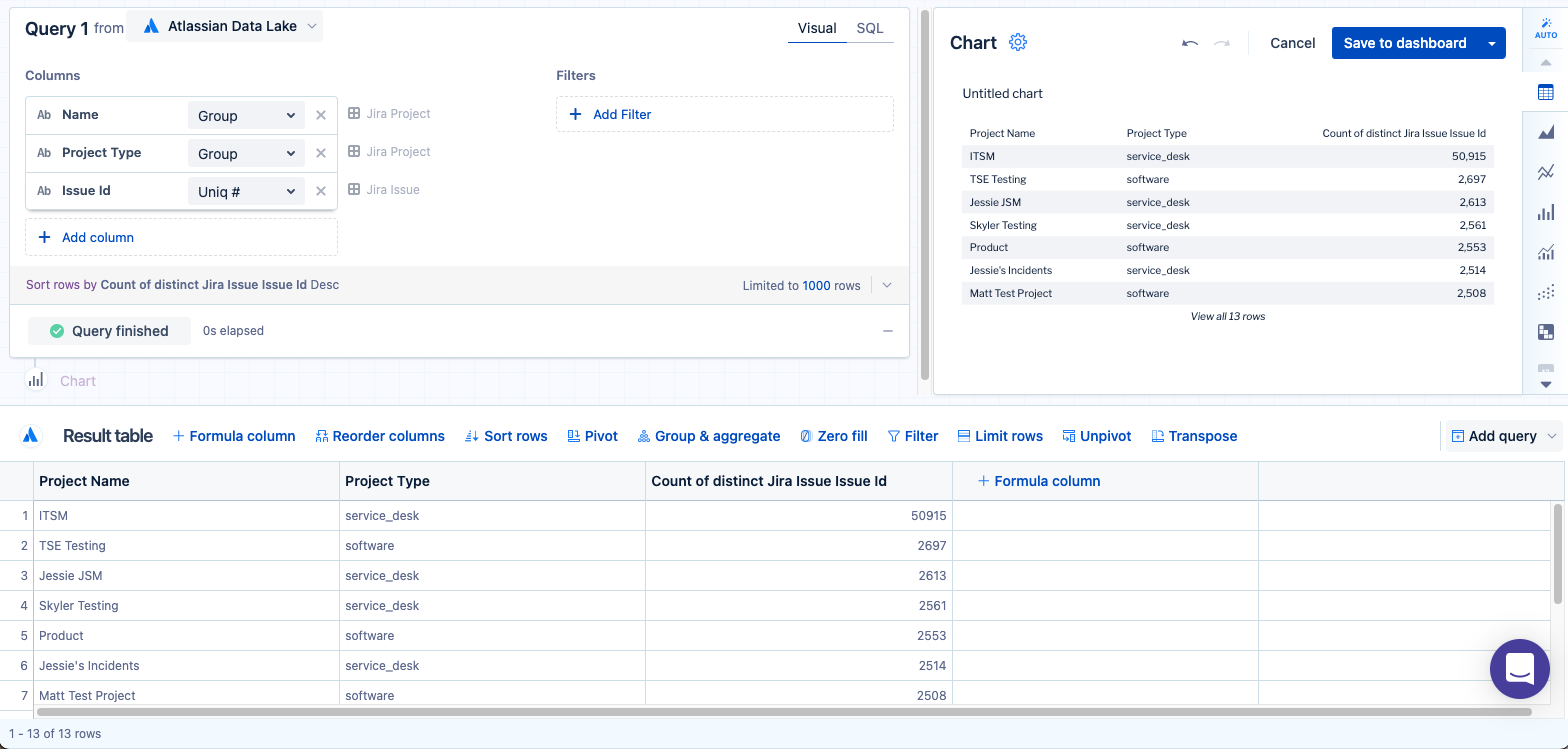Add Formula column in table header
This screenshot has width=1568, height=749.
tap(1038, 481)
